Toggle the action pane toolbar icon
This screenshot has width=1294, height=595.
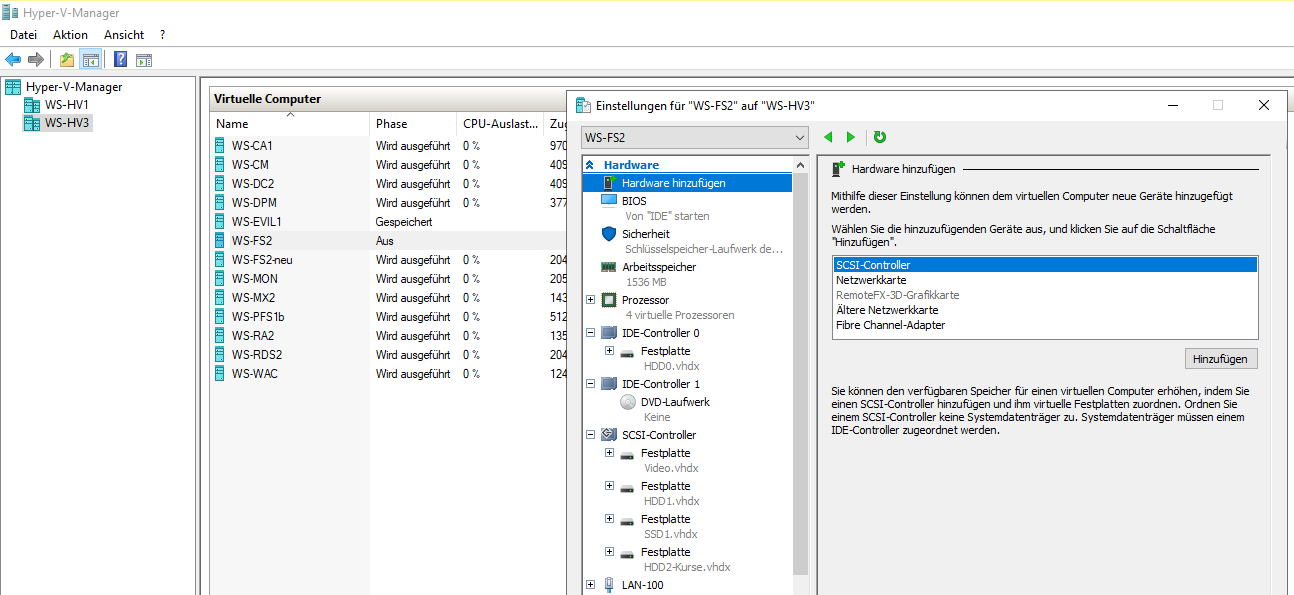(x=144, y=59)
